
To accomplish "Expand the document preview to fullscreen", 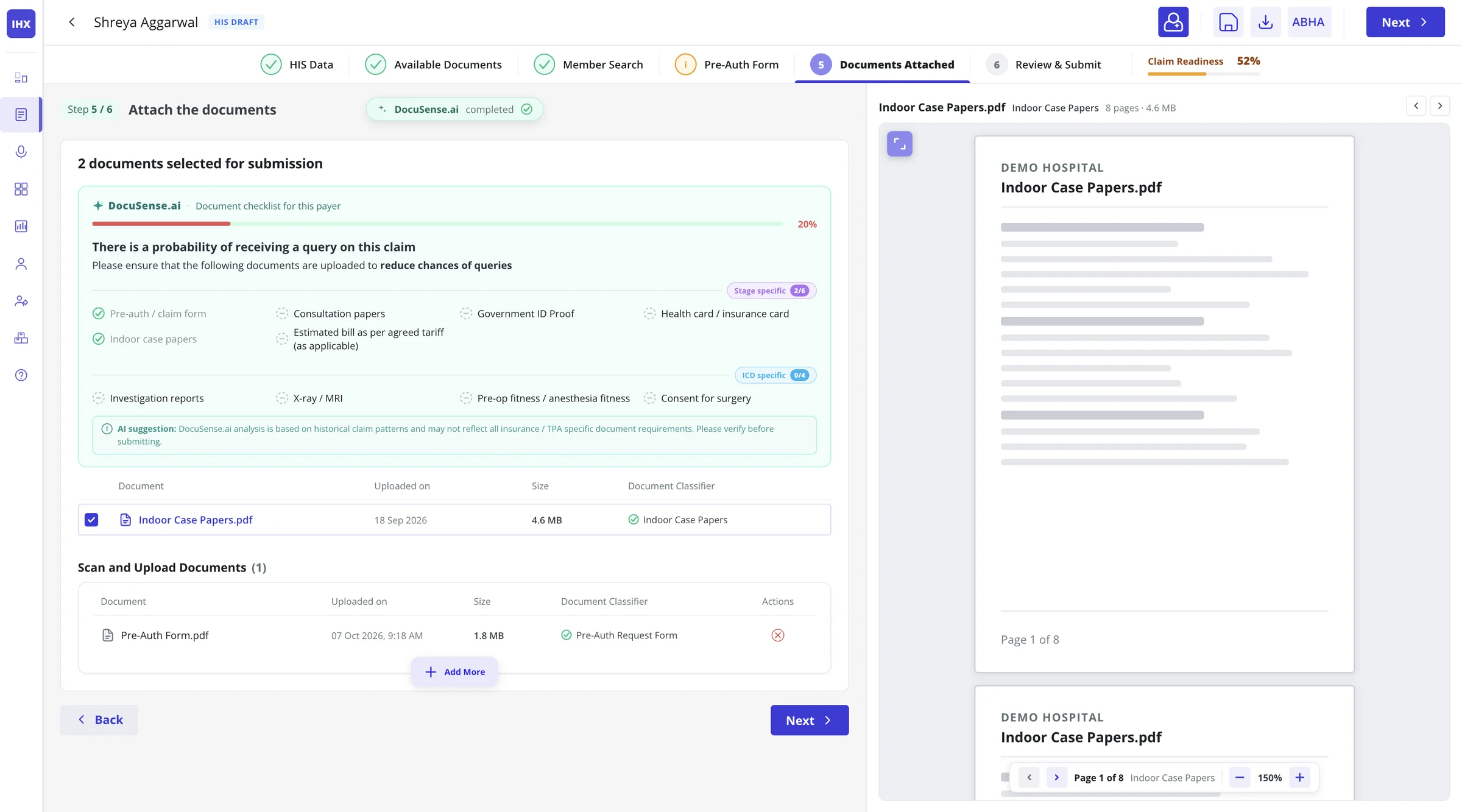I will [x=900, y=144].
